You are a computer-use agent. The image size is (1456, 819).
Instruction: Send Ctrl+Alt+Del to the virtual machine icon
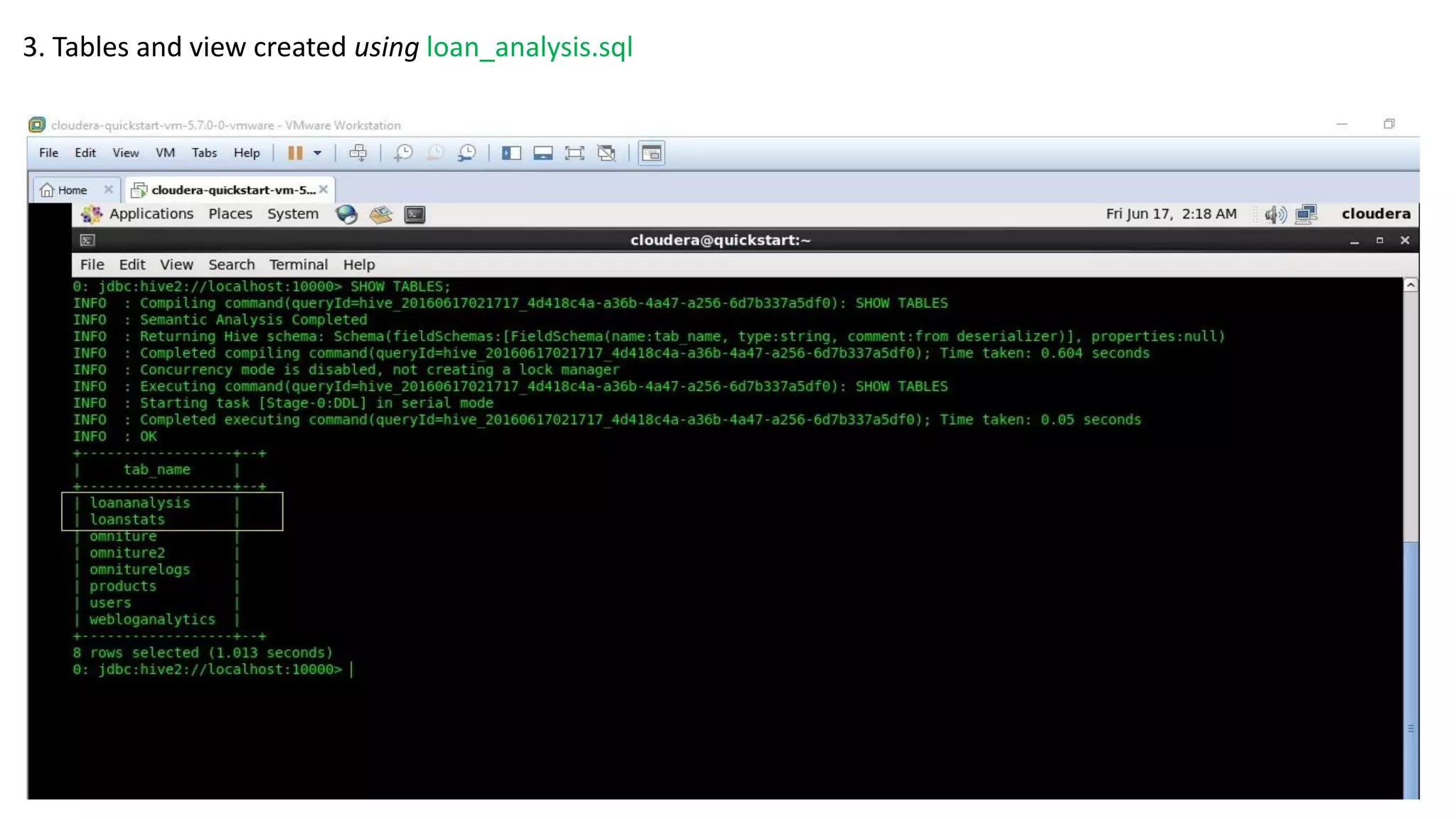[358, 153]
